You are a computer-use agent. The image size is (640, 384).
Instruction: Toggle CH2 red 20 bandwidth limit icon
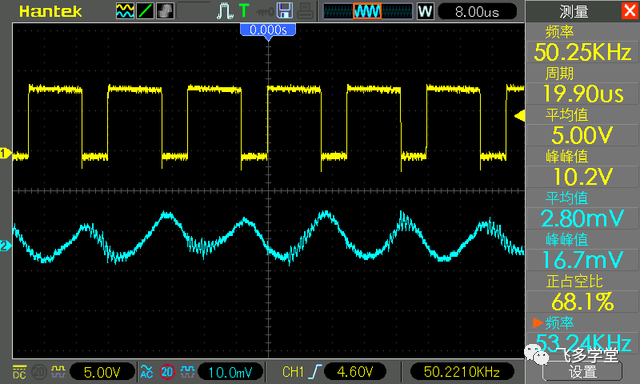tap(167, 372)
